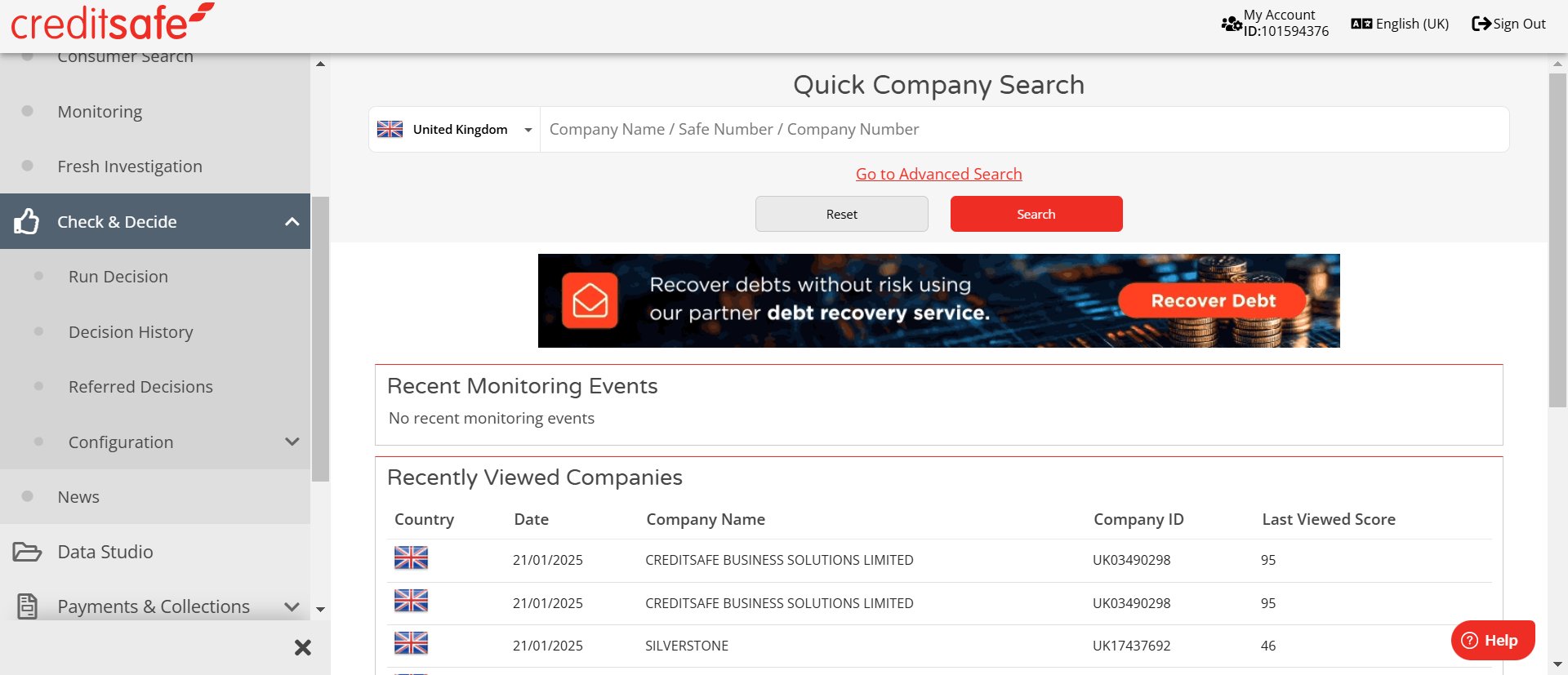Image resolution: width=1568 pixels, height=675 pixels.
Task: Click the United Kingdom flag in search bar
Action: (x=390, y=129)
